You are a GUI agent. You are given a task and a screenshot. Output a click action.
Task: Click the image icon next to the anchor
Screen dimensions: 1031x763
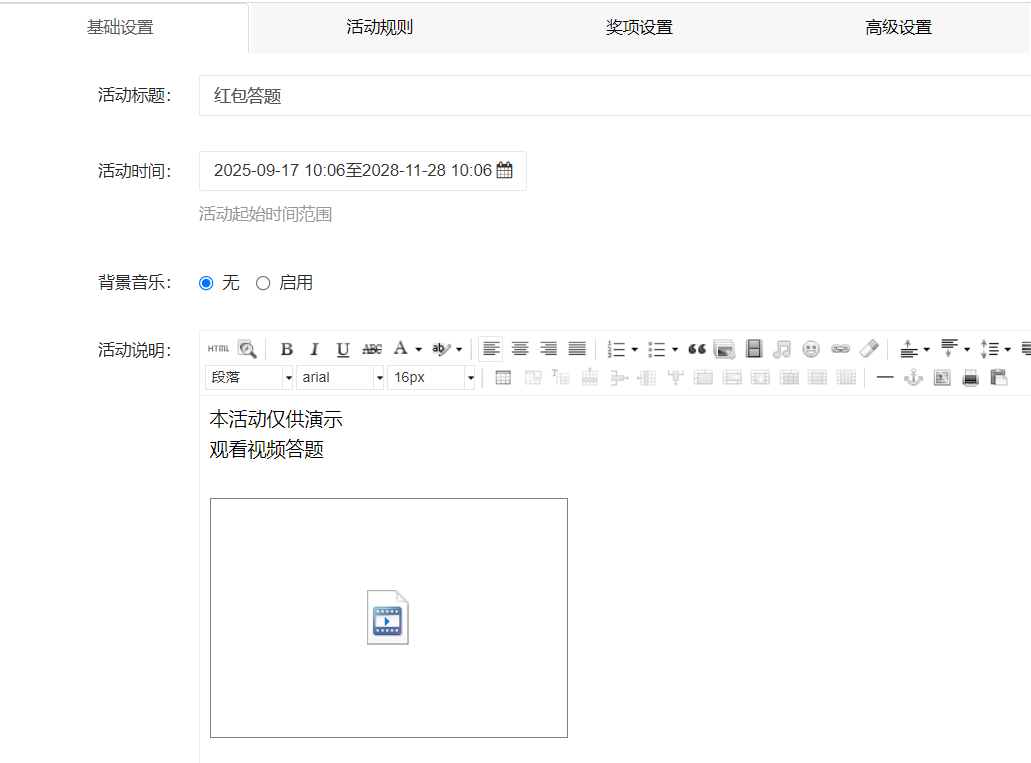942,378
